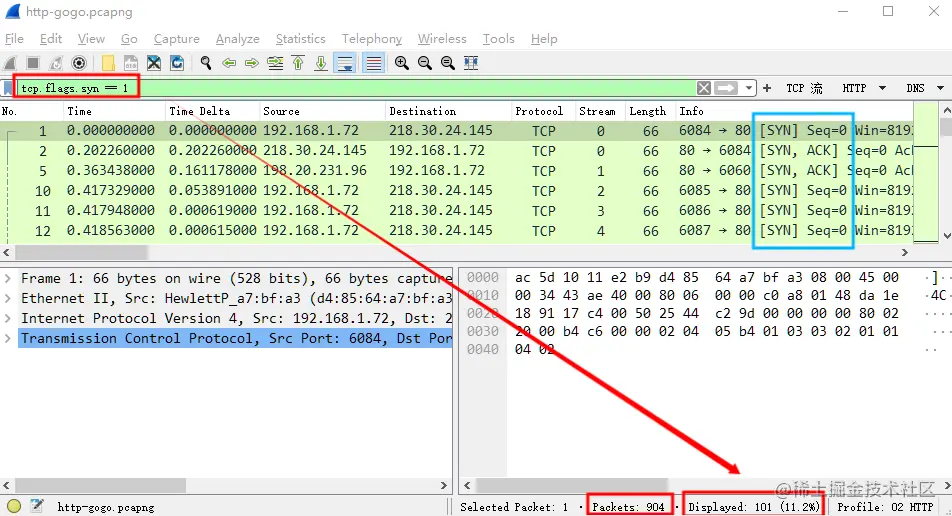Toggle auto-scroll during live capture

click(345, 63)
